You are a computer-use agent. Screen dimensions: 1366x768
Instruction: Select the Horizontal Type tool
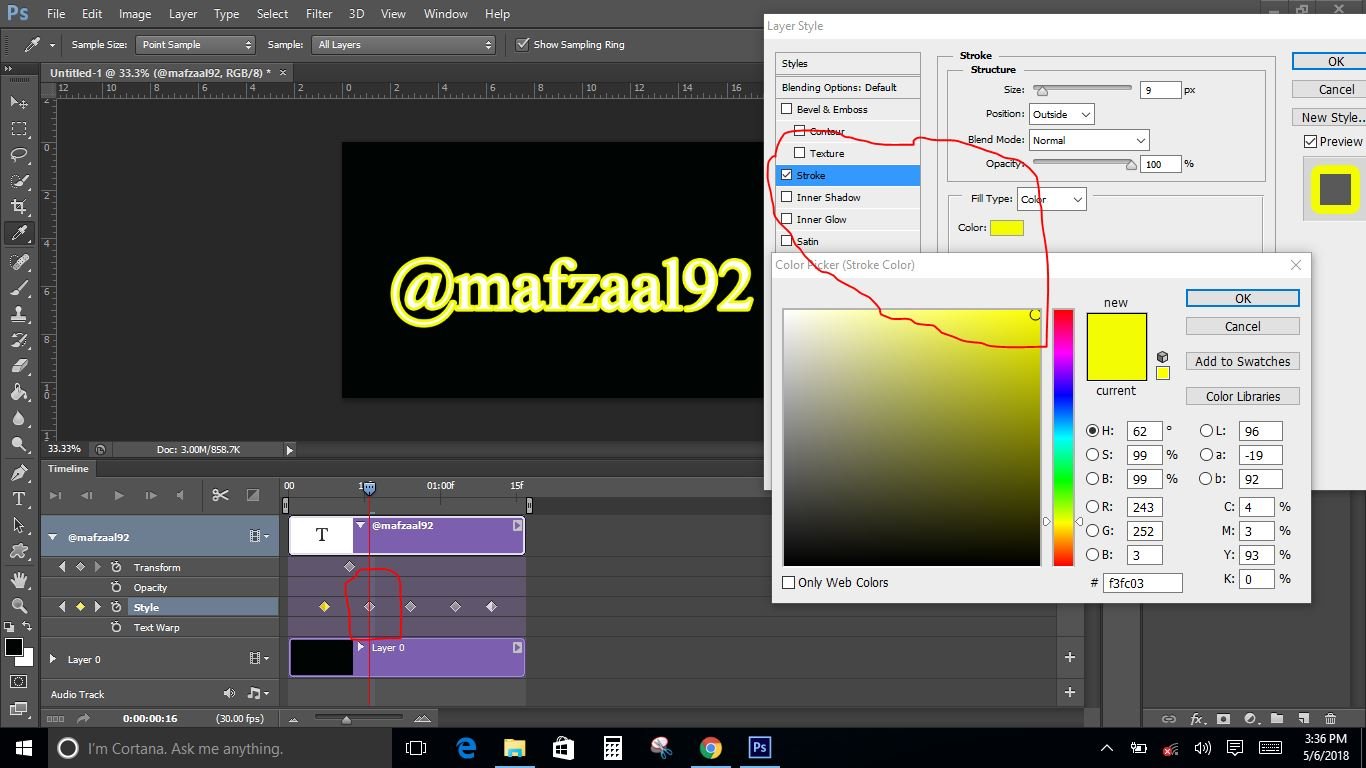click(19, 498)
